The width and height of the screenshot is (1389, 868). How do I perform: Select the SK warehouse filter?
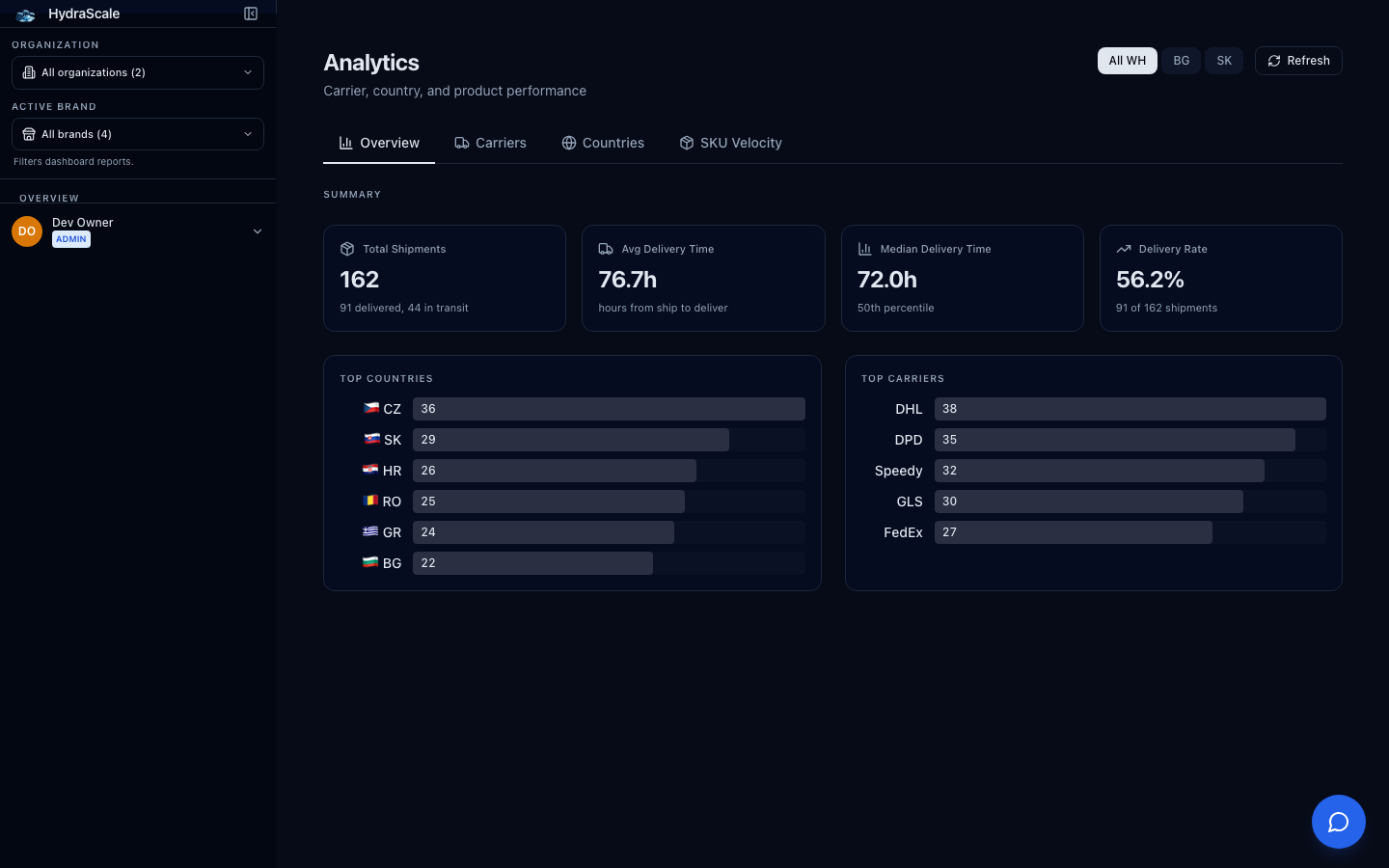tap(1224, 61)
